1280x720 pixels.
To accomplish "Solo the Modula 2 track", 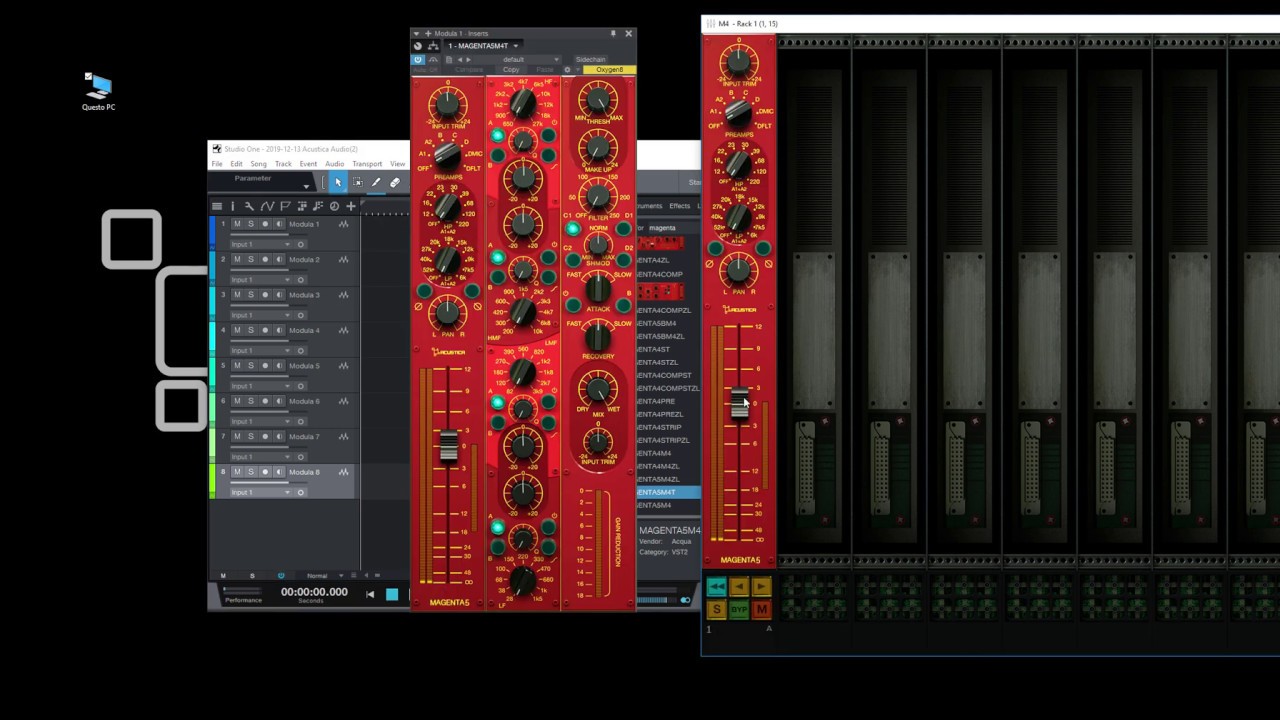I will (x=251, y=259).
